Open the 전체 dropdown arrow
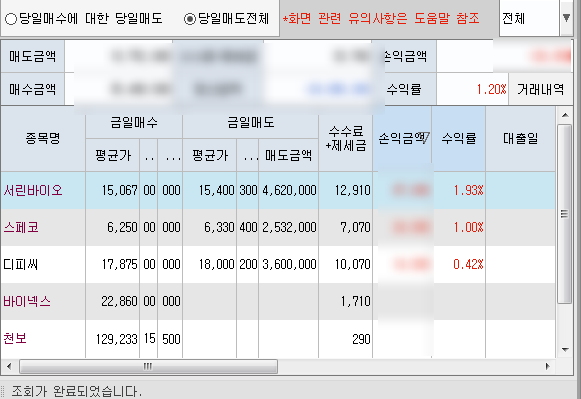581x399 pixels. [x=566, y=18]
